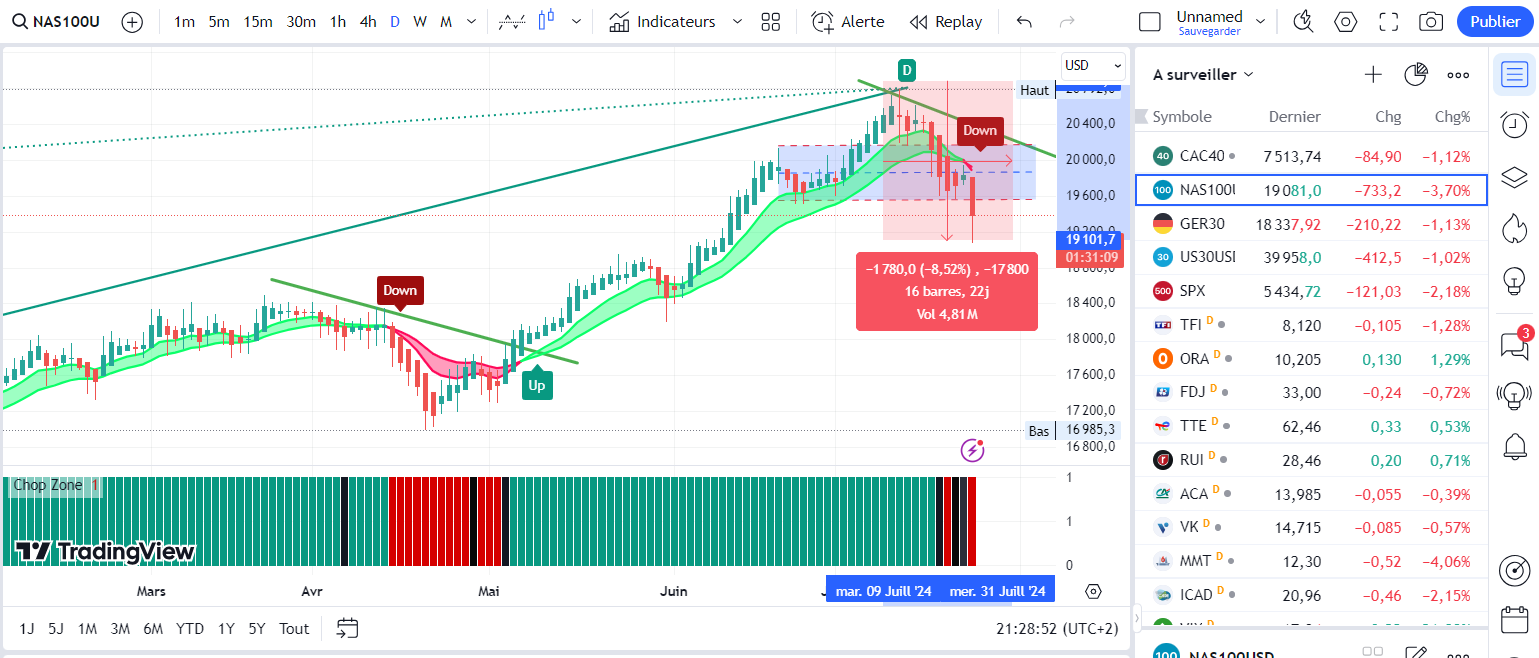Open chart settings hexagon icon in top bar
This screenshot has height=658, width=1539.
click(x=1345, y=22)
